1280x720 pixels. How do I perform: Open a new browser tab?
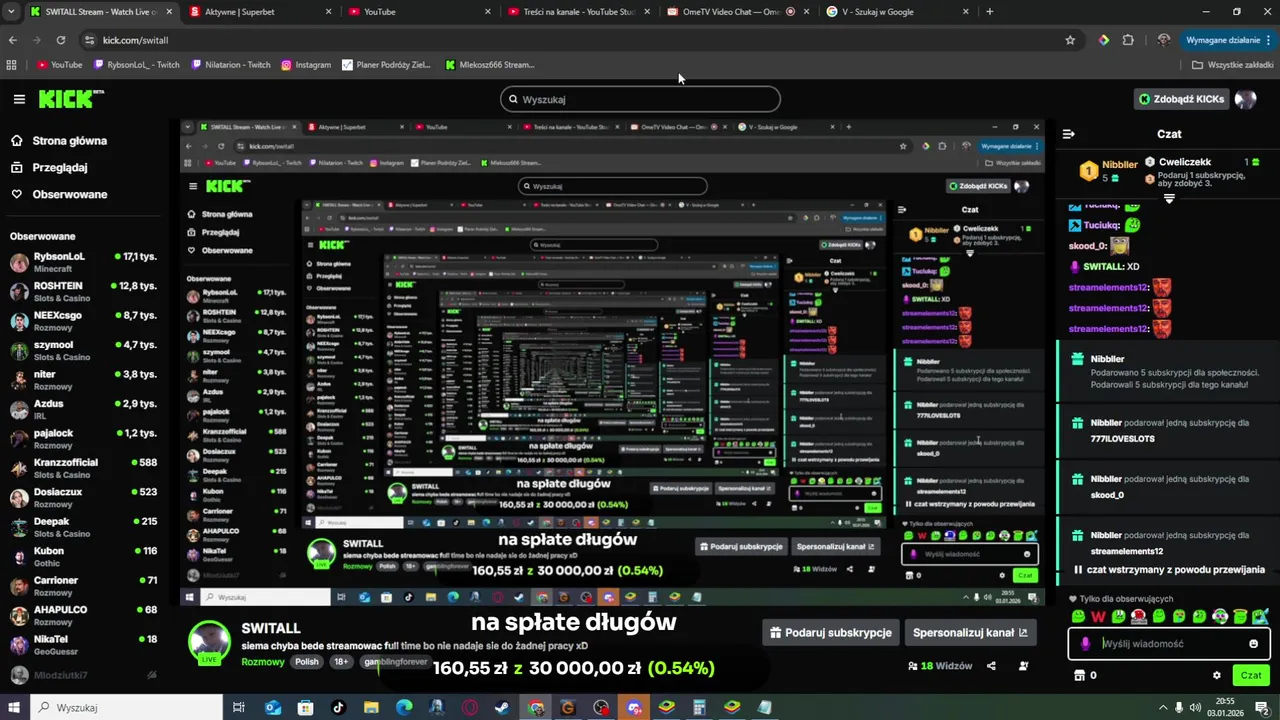(990, 12)
